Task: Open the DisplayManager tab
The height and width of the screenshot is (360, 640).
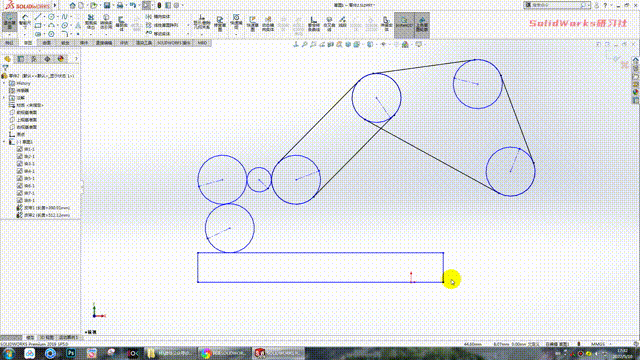Action: coord(61,59)
